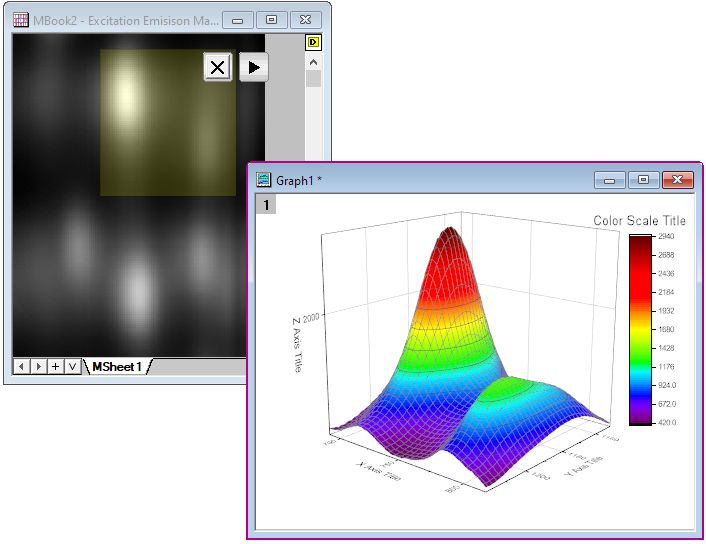
Task: Click the yellow D icon in MBook2
Action: click(x=313, y=43)
